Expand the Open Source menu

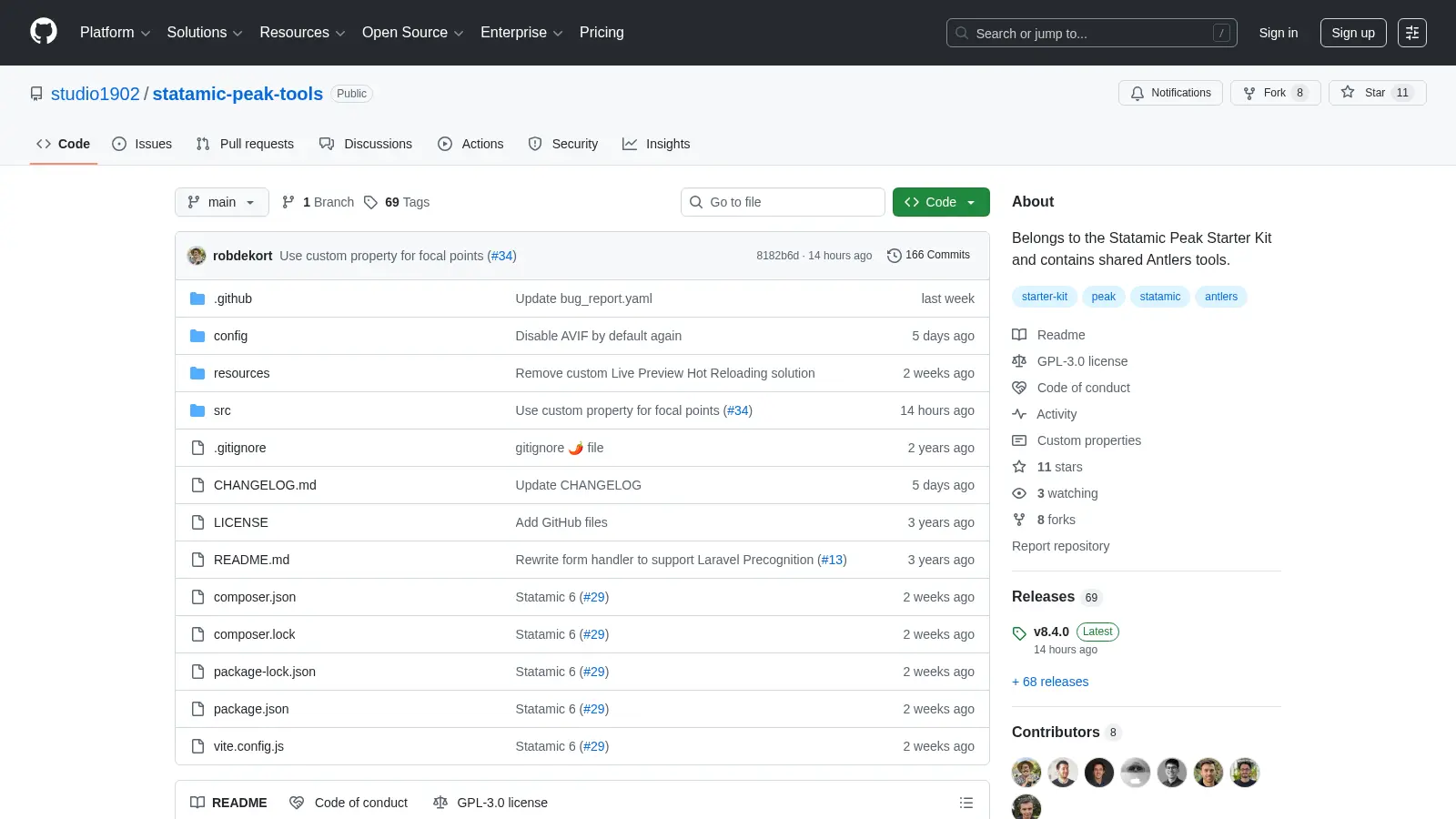(x=413, y=33)
